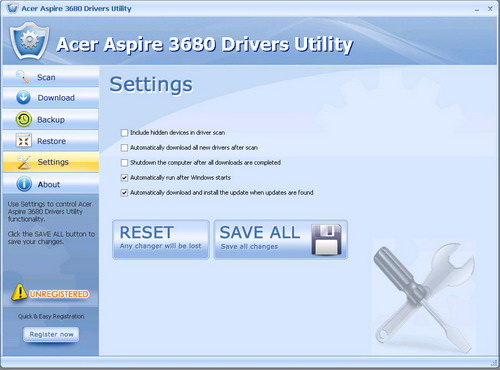Switch to the Backup section
Image resolution: width=500 pixels, height=370 pixels.
[51, 119]
